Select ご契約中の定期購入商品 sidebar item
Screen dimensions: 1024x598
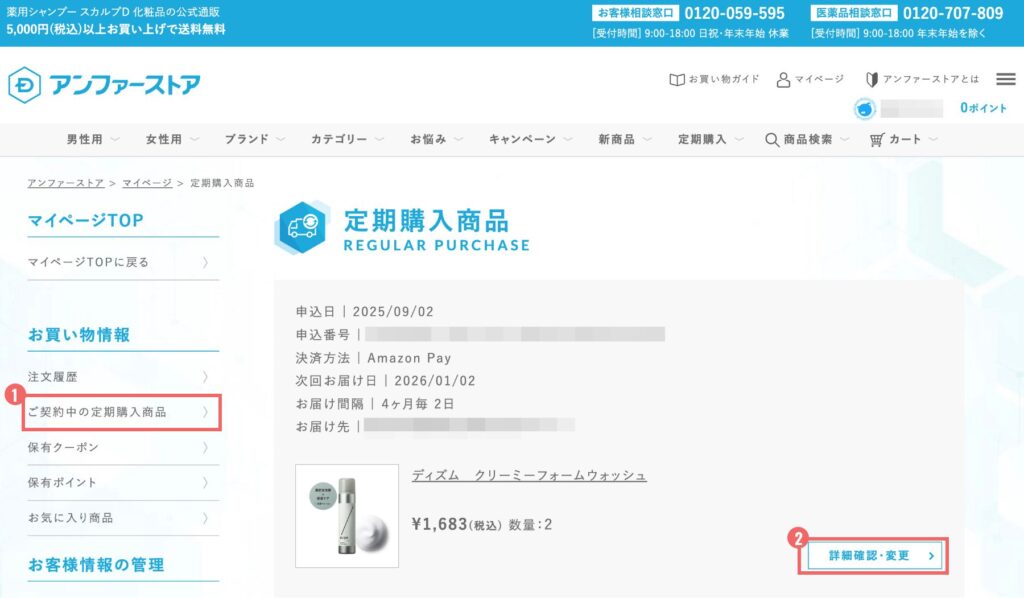coord(123,413)
